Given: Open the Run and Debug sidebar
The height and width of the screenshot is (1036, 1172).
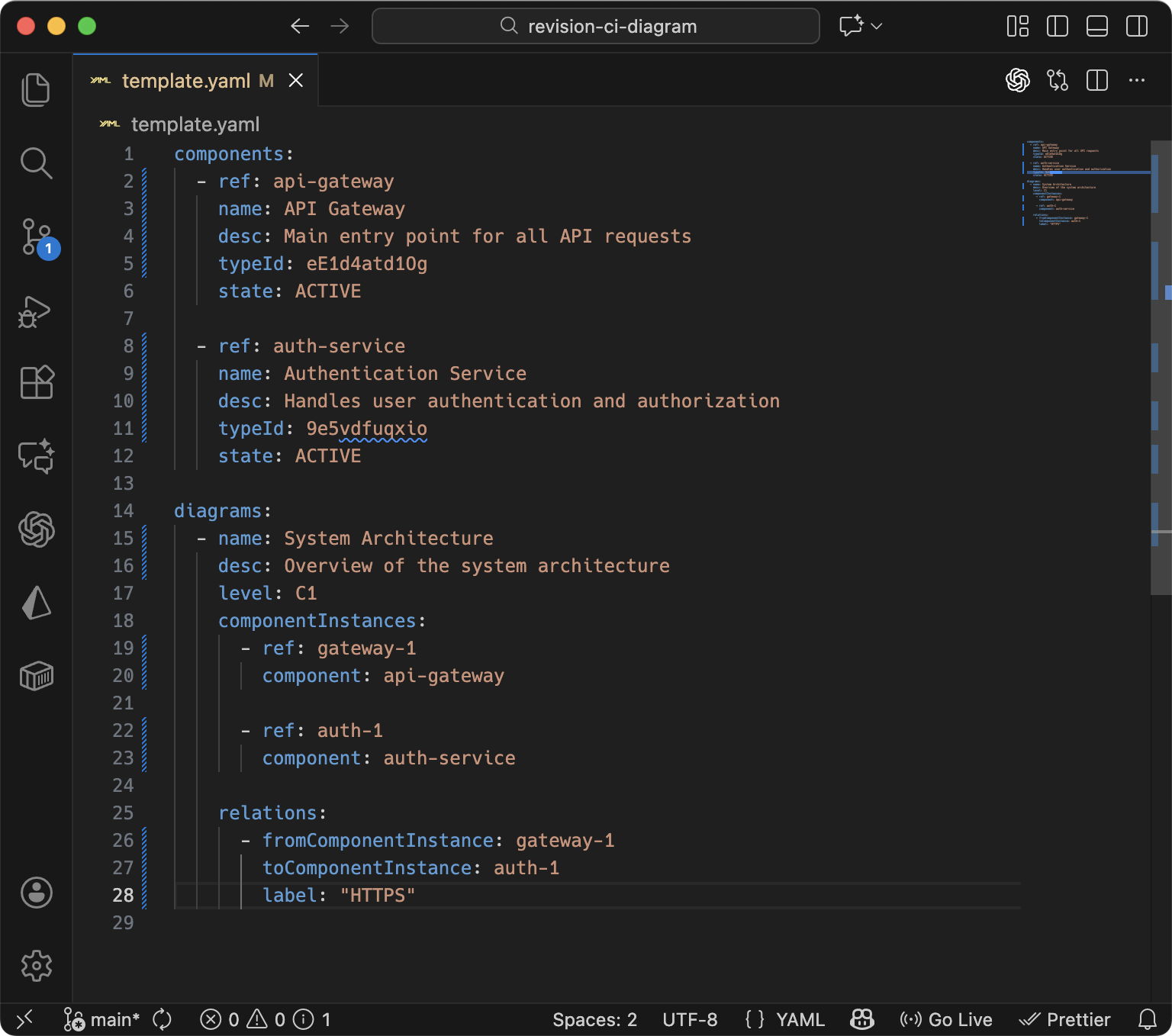Looking at the screenshot, I should coord(36,311).
